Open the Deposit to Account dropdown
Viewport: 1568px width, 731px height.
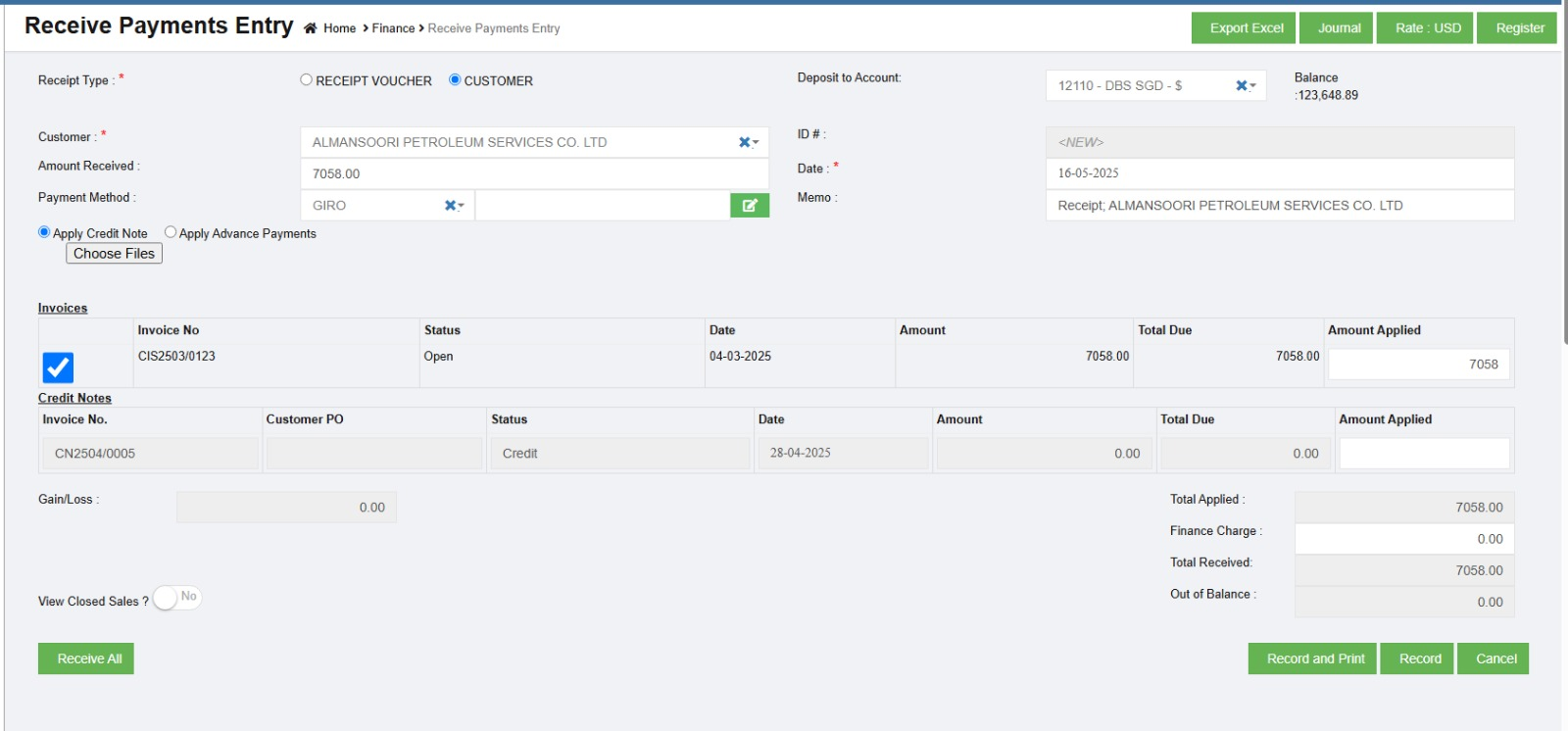coord(1253,86)
